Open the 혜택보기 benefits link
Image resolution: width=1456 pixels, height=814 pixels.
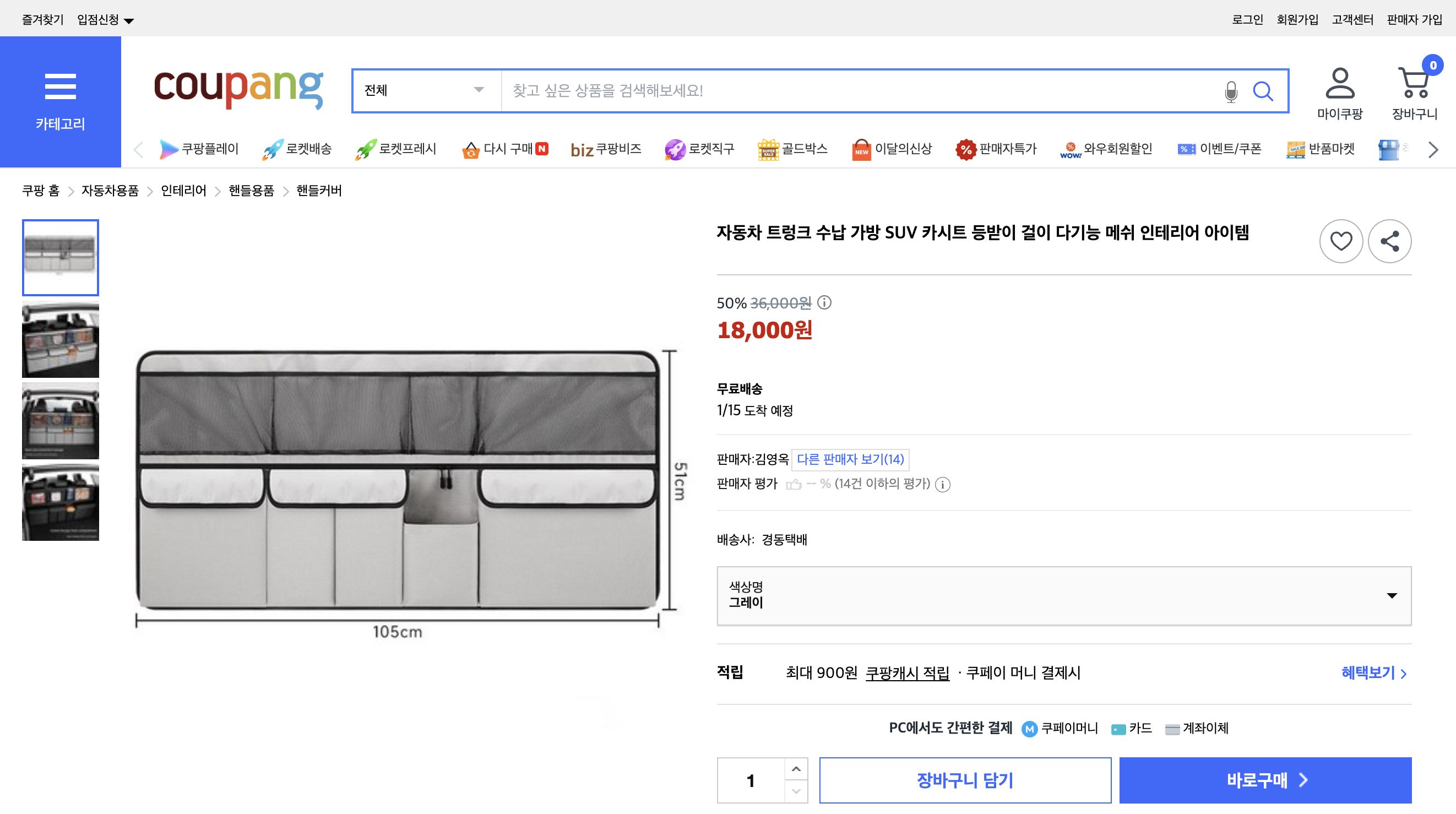[1370, 673]
